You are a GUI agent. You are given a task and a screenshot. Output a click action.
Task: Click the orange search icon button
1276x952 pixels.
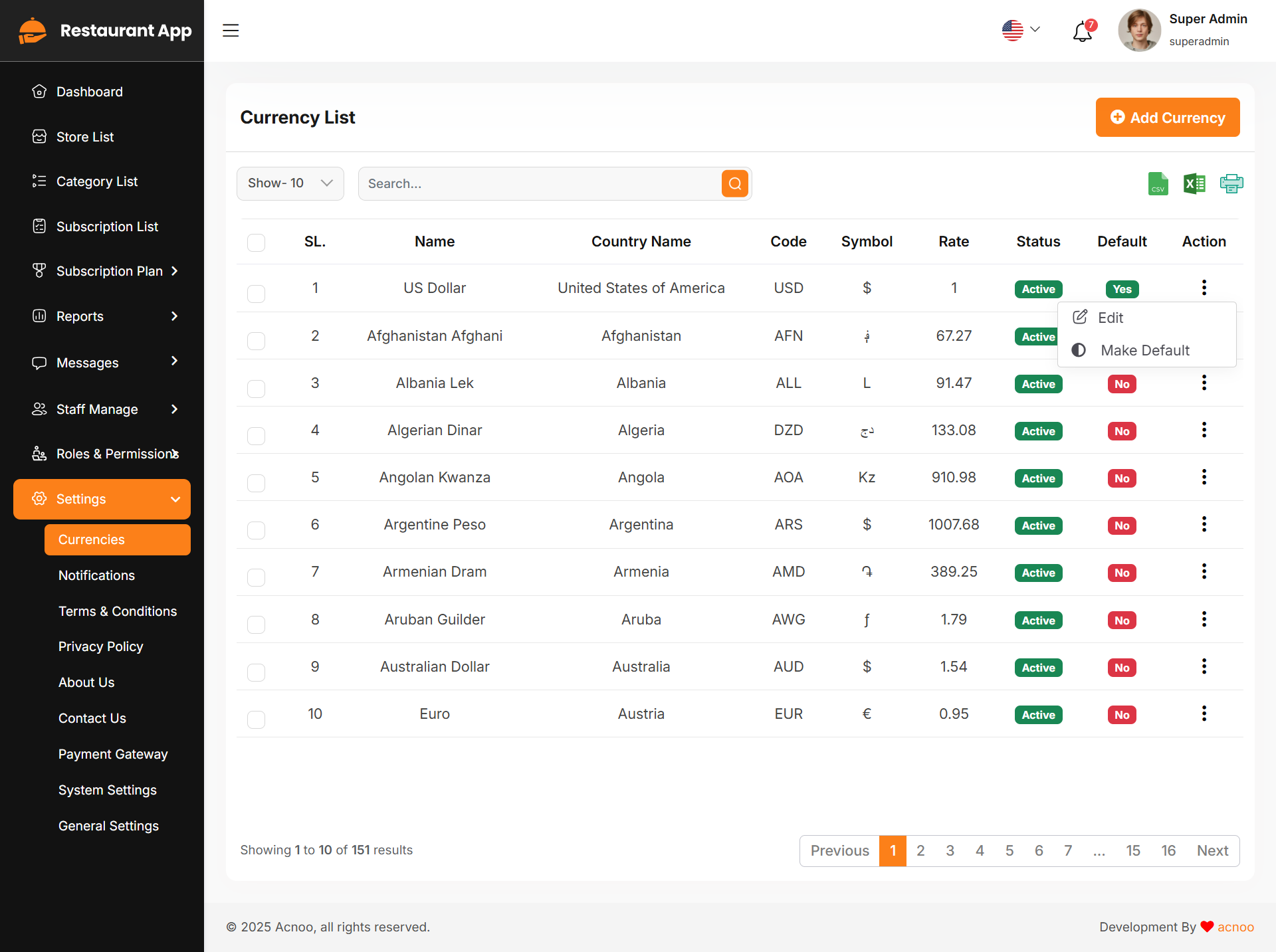pos(734,184)
